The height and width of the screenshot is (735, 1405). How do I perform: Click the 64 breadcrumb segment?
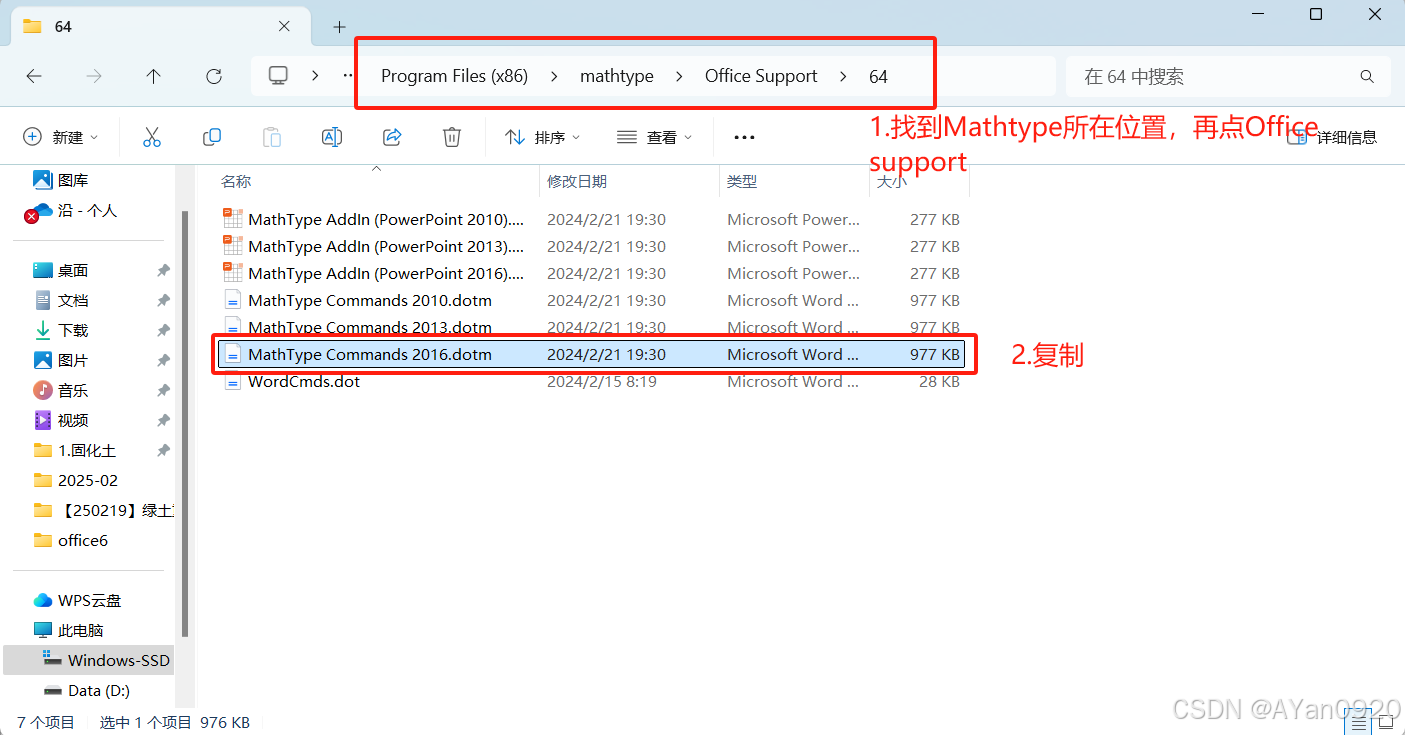click(x=878, y=76)
